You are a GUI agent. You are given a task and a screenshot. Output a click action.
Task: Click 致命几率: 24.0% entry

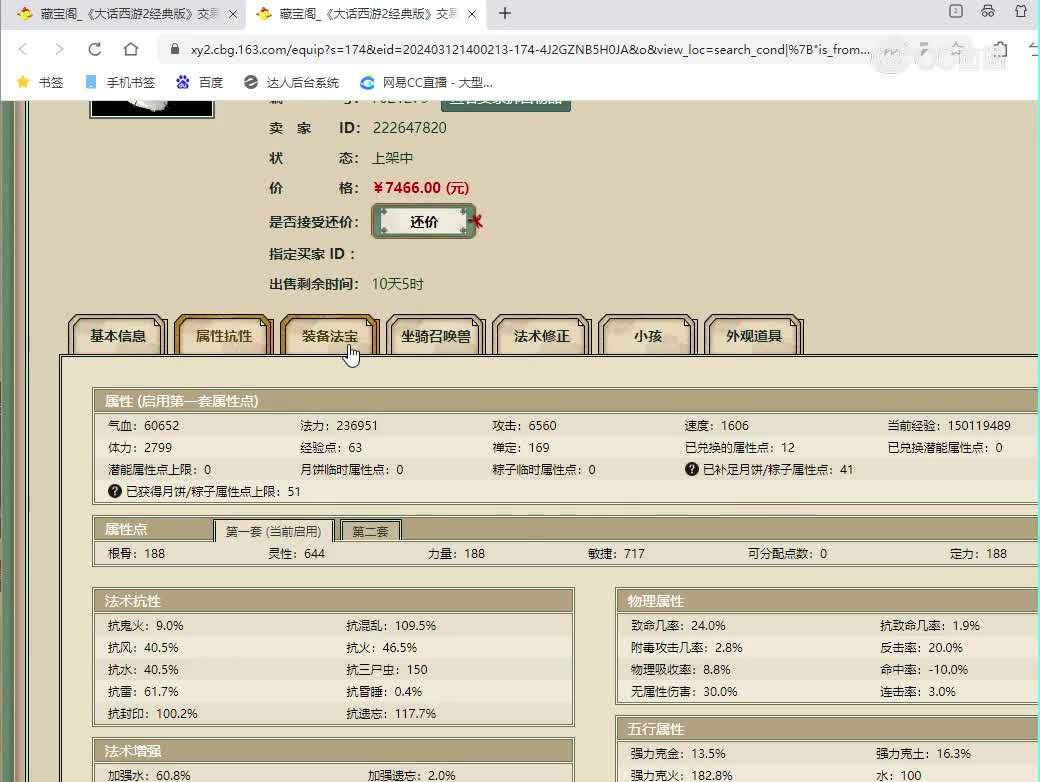coord(678,625)
